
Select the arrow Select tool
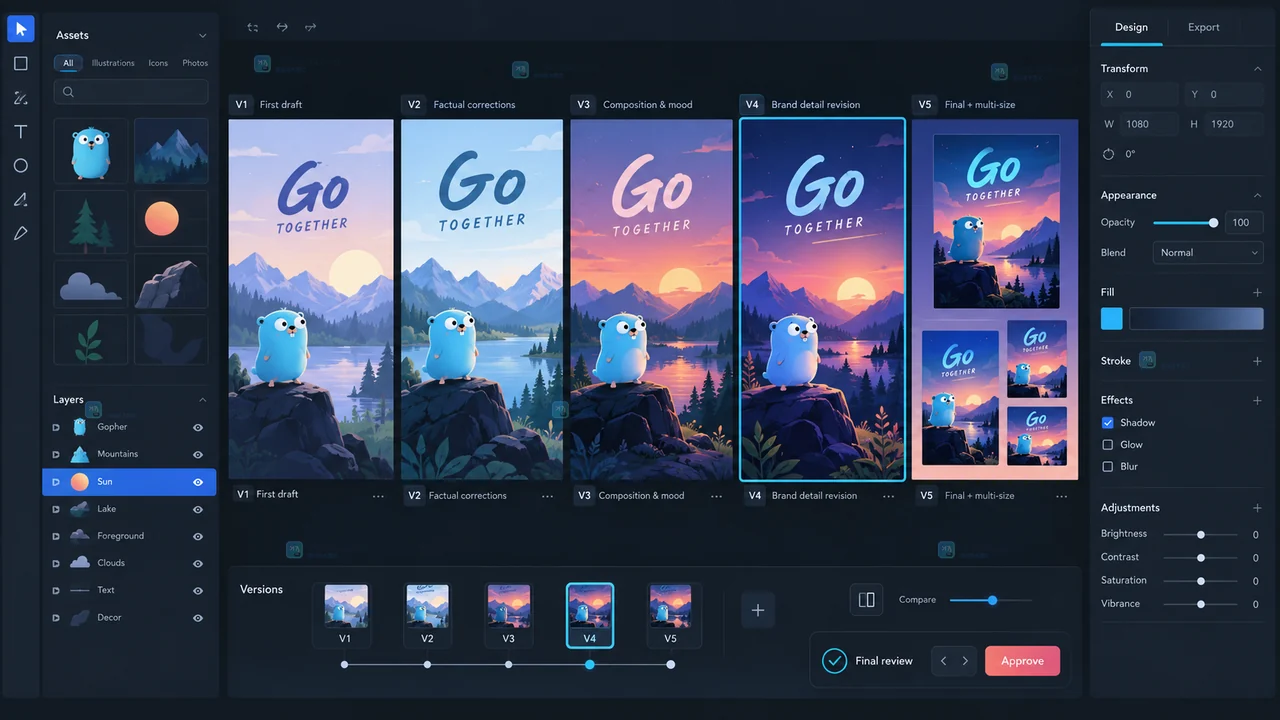[x=21, y=29]
